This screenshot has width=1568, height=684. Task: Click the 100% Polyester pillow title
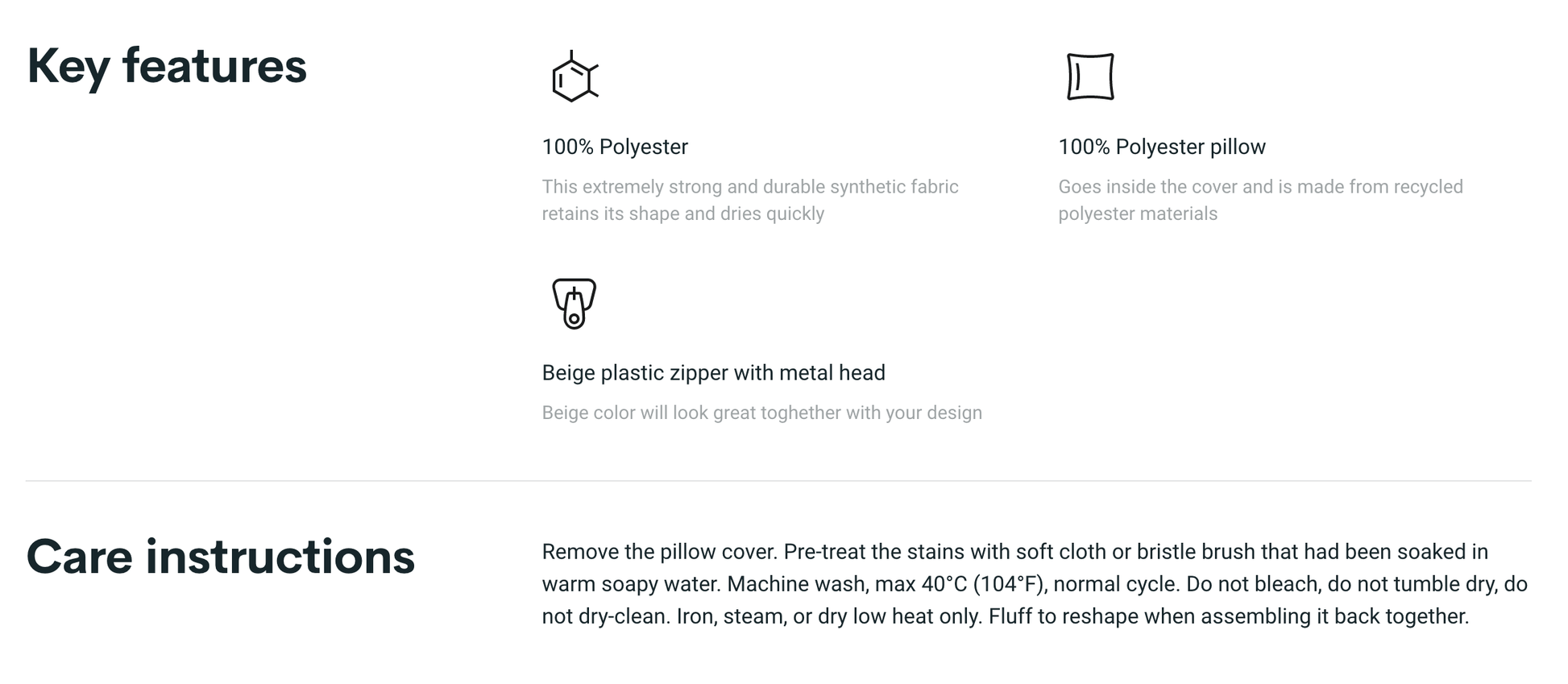click(1161, 147)
